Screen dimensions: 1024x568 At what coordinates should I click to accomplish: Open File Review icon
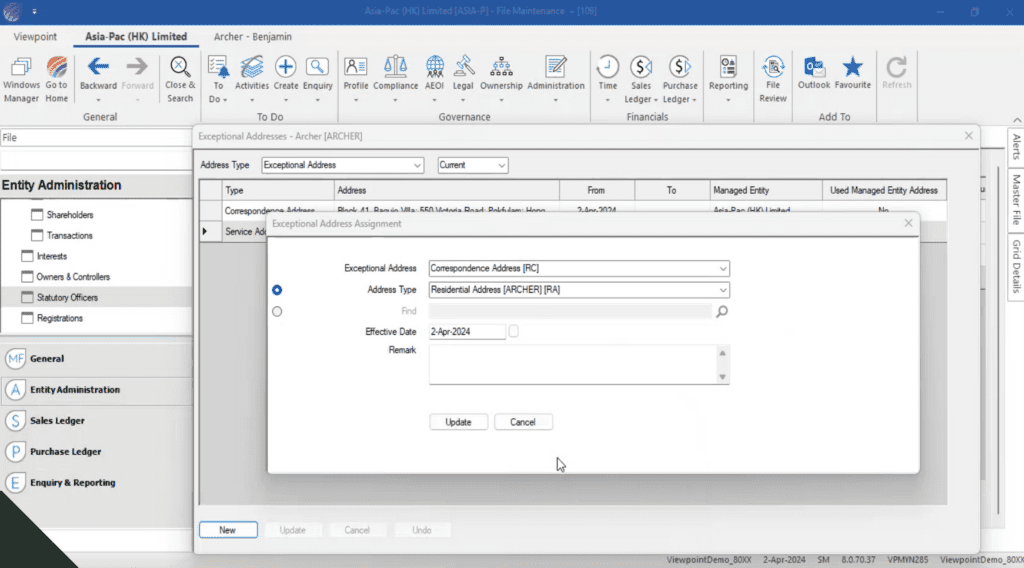click(772, 68)
